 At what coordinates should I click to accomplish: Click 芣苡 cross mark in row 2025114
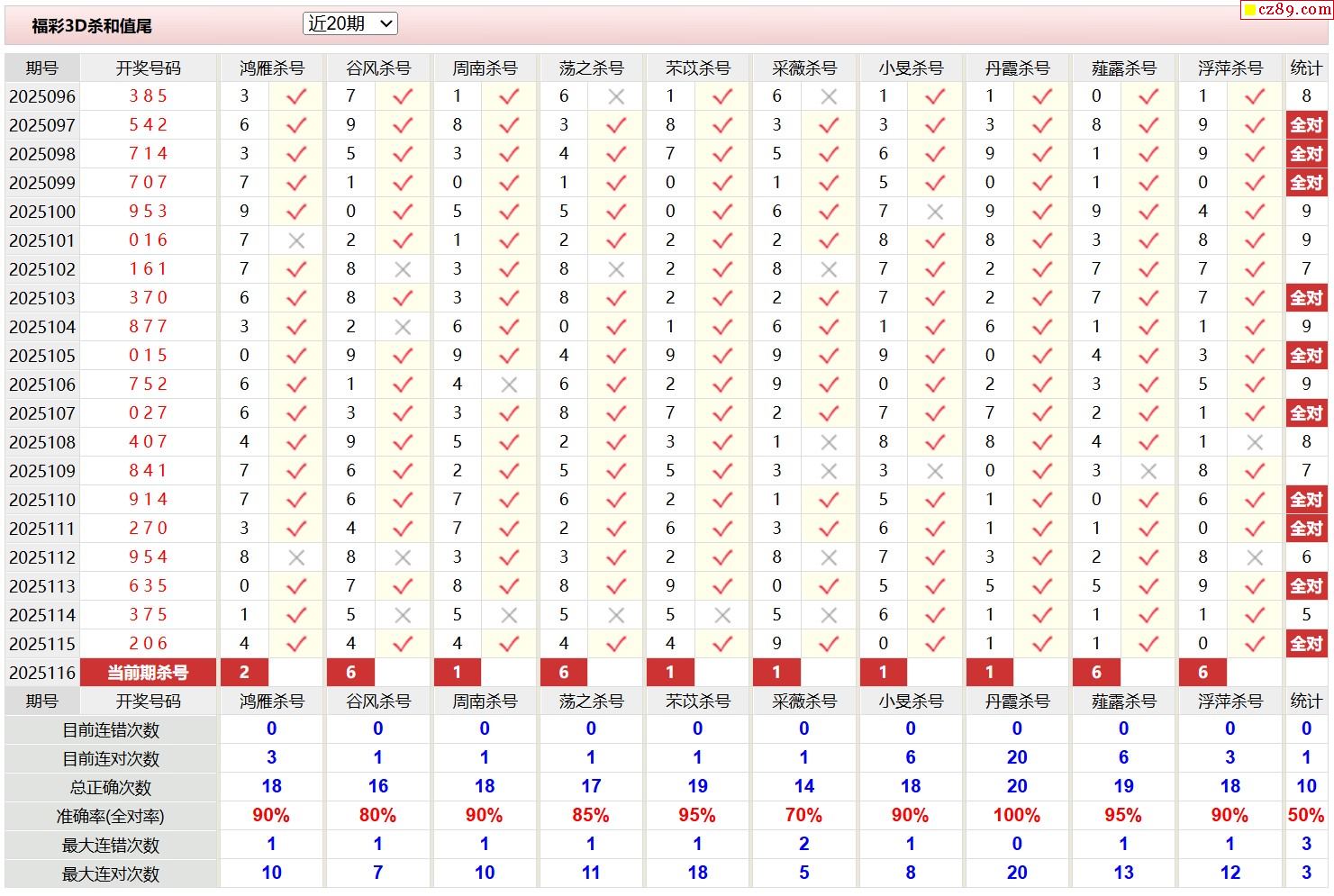tap(722, 615)
